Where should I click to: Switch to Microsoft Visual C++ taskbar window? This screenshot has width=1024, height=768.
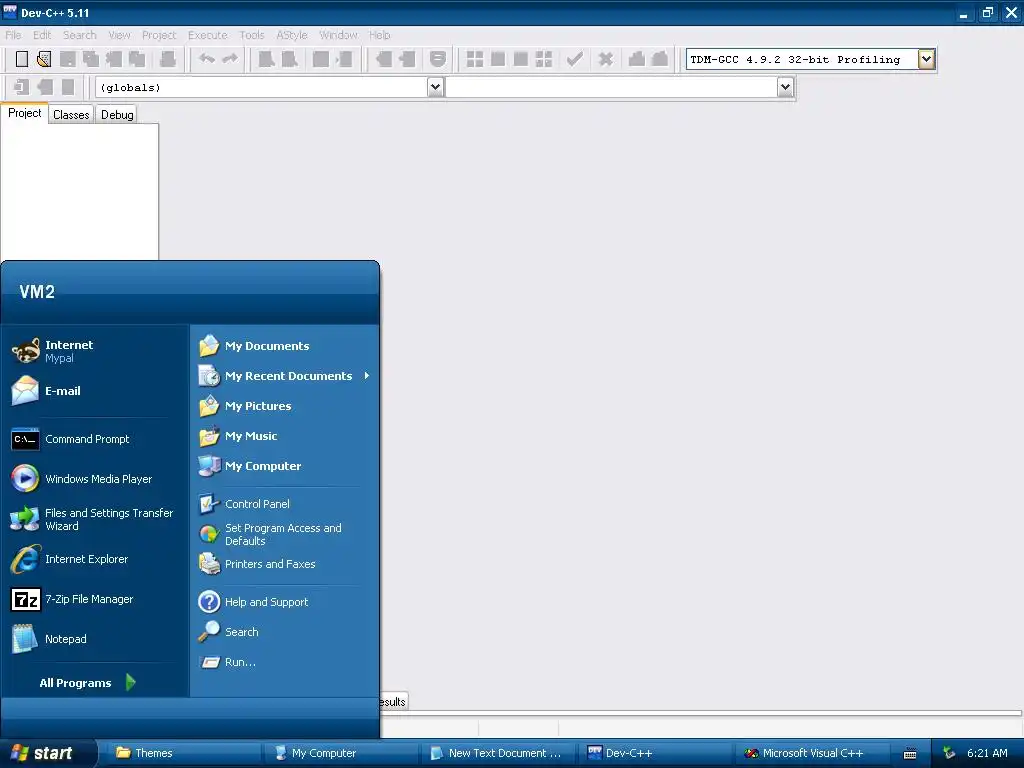[812, 753]
